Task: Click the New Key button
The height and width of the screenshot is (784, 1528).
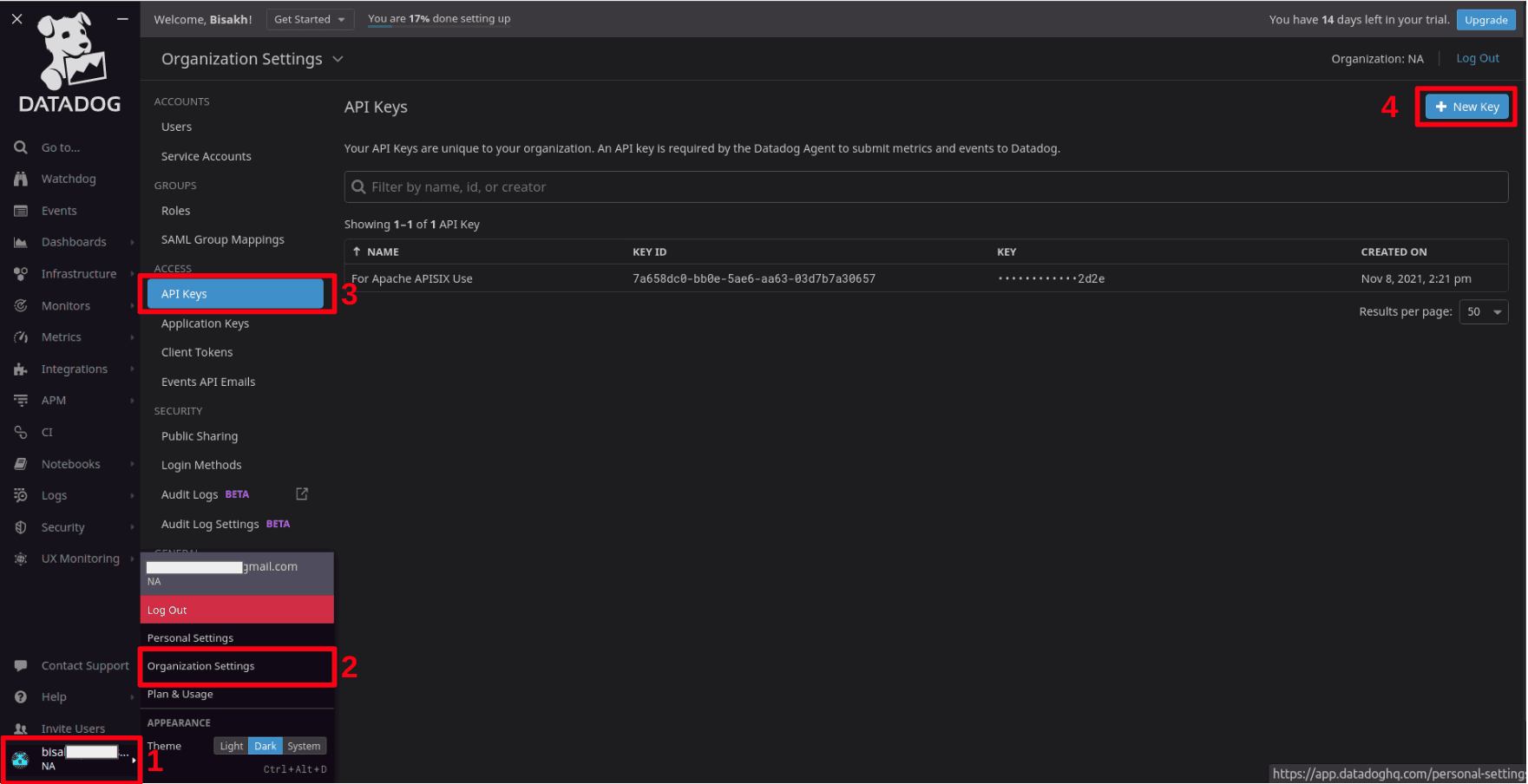Action: (x=1466, y=107)
